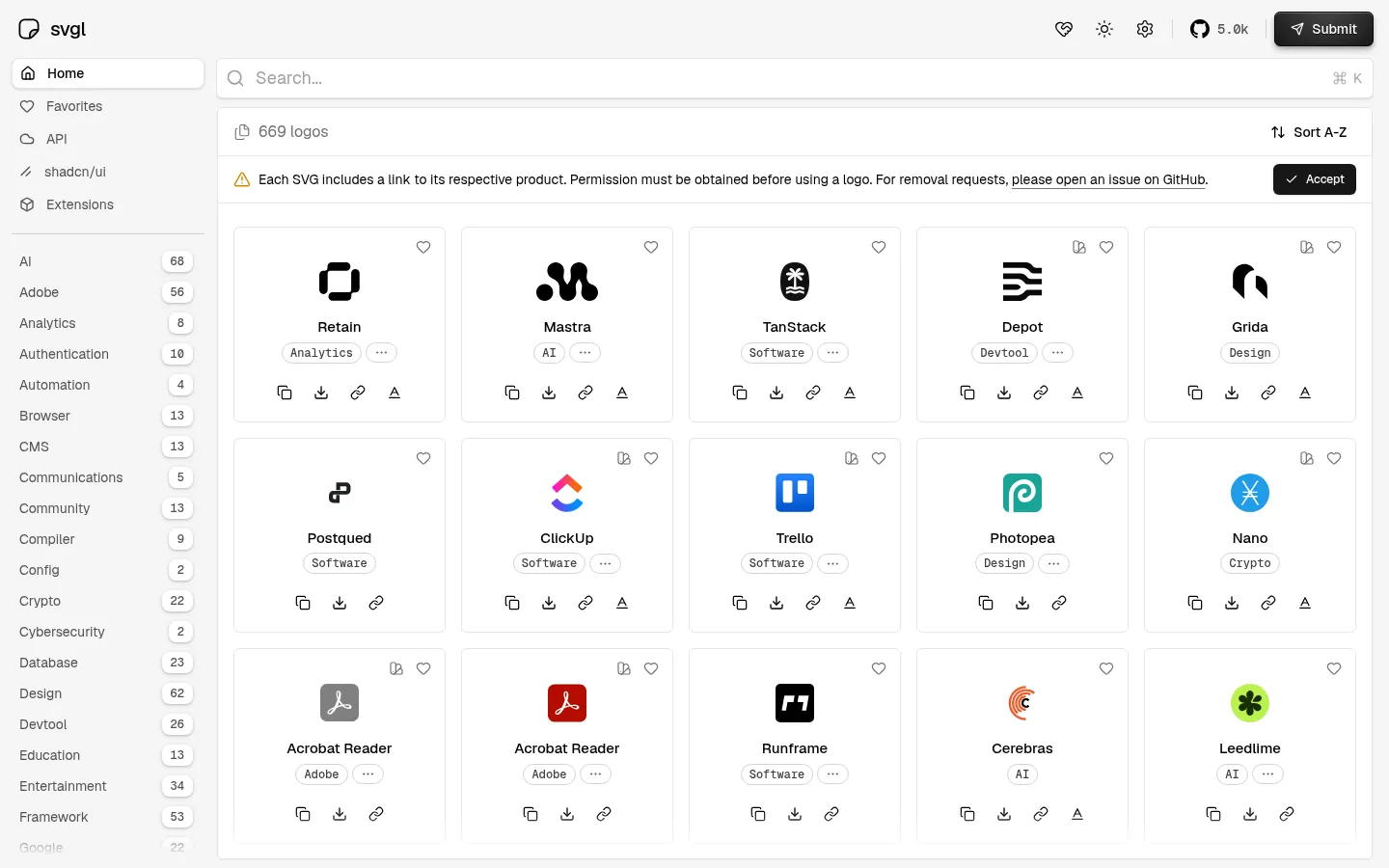Screen dimensions: 1389x868
Task: Copy the Retain SVG to clipboard
Action: click(285, 393)
